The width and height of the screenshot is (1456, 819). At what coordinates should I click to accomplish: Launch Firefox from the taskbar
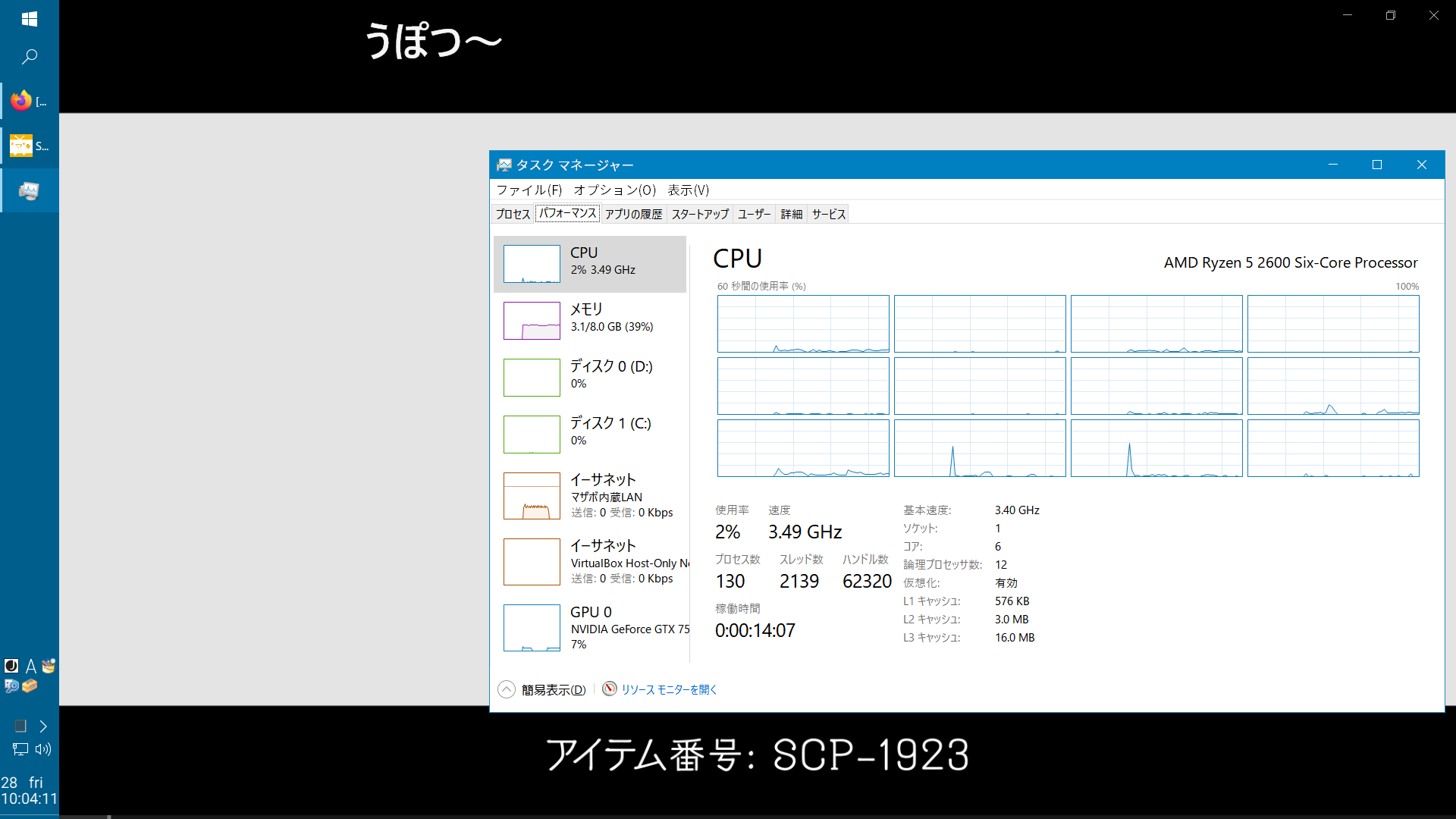(20, 99)
